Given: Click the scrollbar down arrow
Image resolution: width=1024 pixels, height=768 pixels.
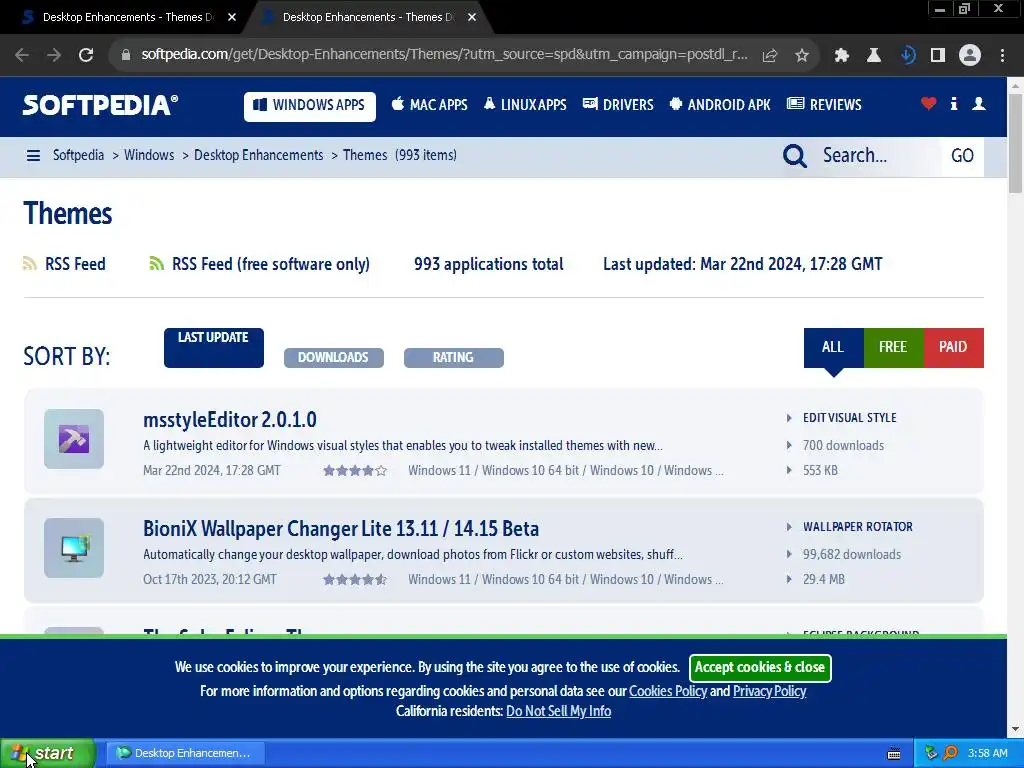Looking at the screenshot, I should click(x=1015, y=729).
